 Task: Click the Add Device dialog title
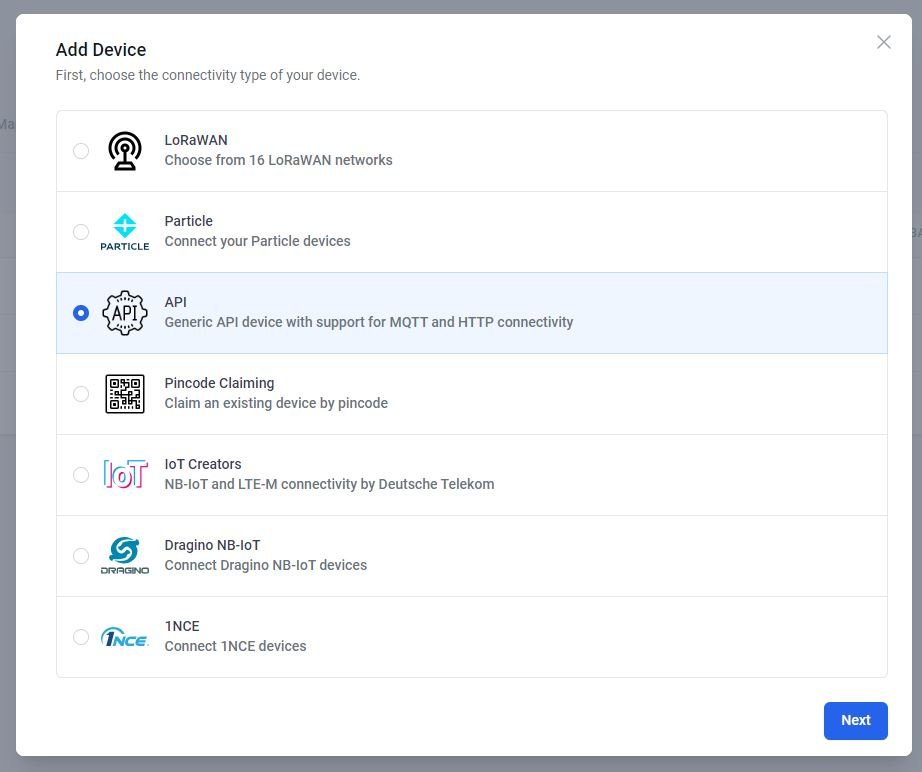(x=101, y=49)
